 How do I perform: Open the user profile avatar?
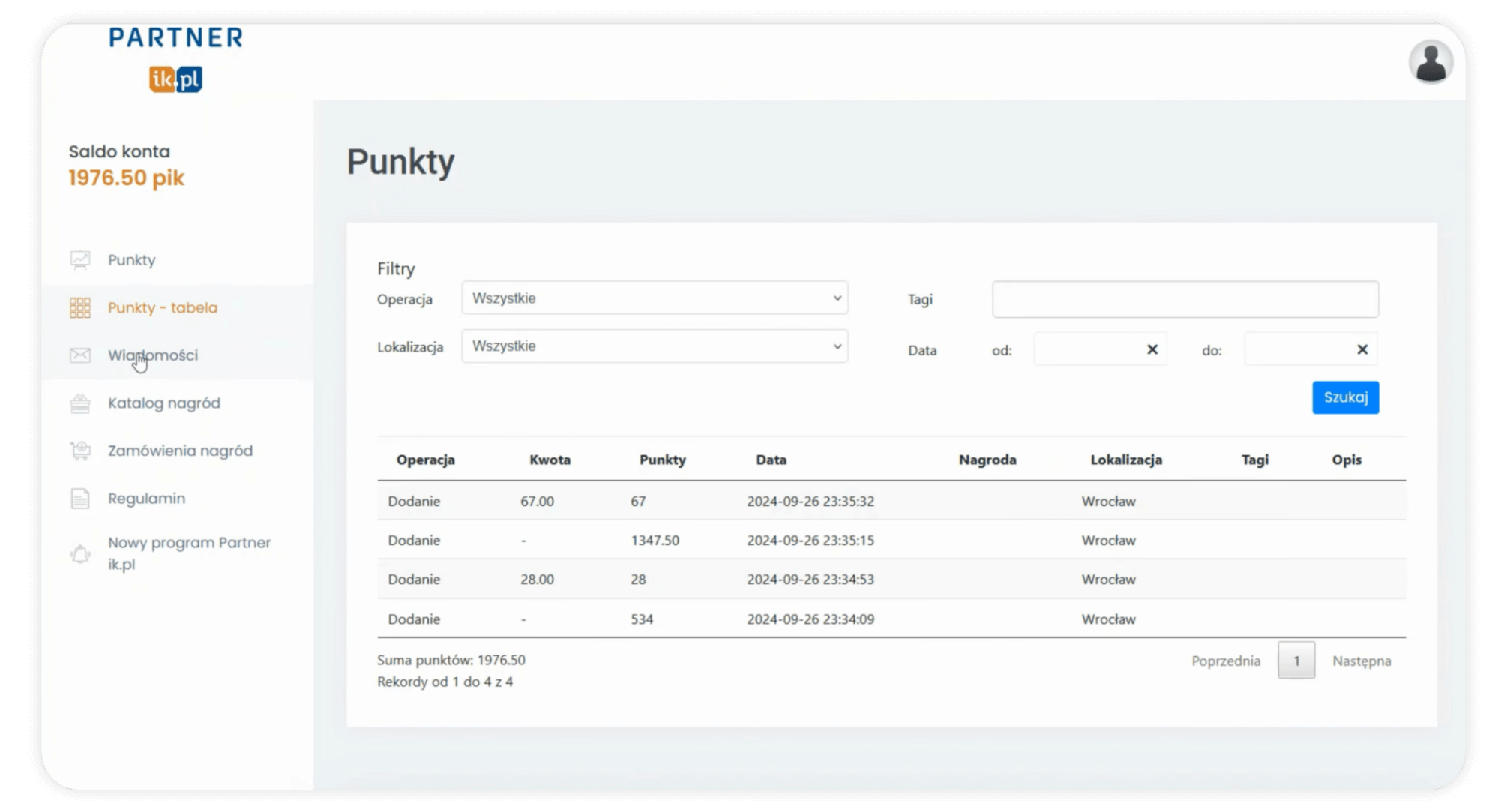[x=1430, y=62]
